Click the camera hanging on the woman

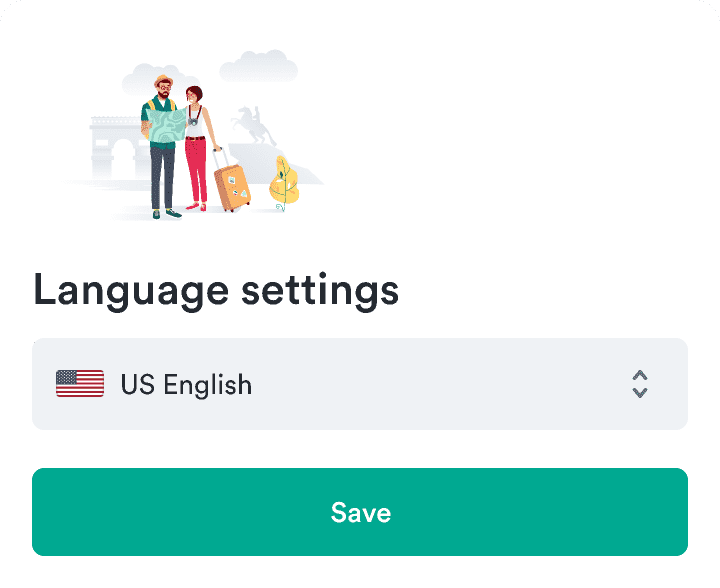point(192,121)
